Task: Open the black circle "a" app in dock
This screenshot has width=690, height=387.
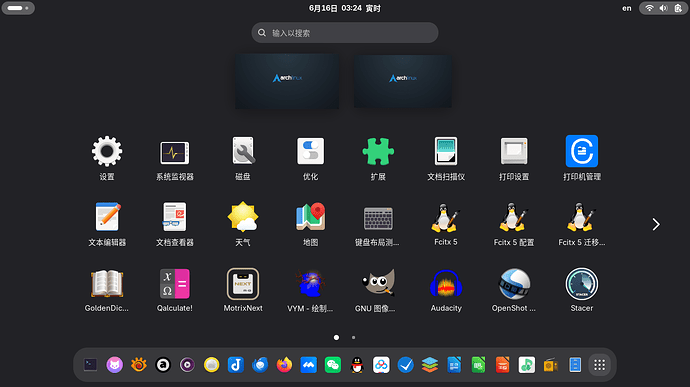Action: [163, 365]
